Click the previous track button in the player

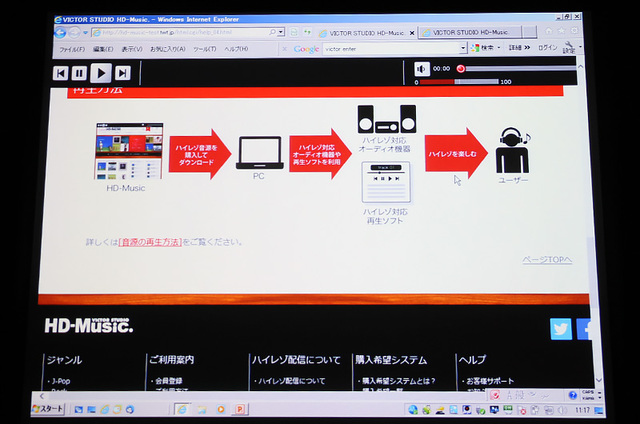[60, 73]
